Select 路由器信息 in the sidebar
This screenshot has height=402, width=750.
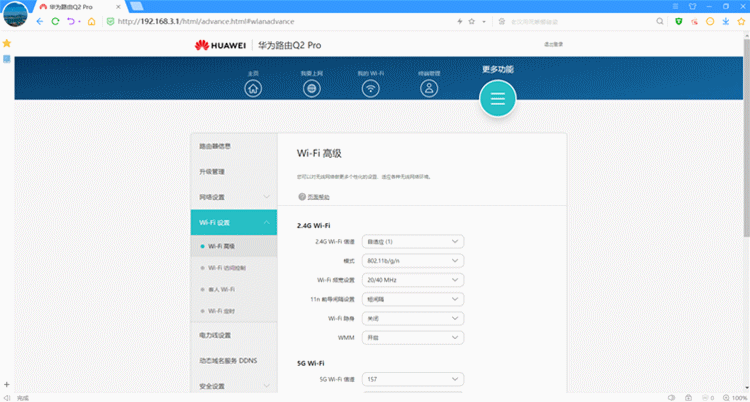pos(233,146)
